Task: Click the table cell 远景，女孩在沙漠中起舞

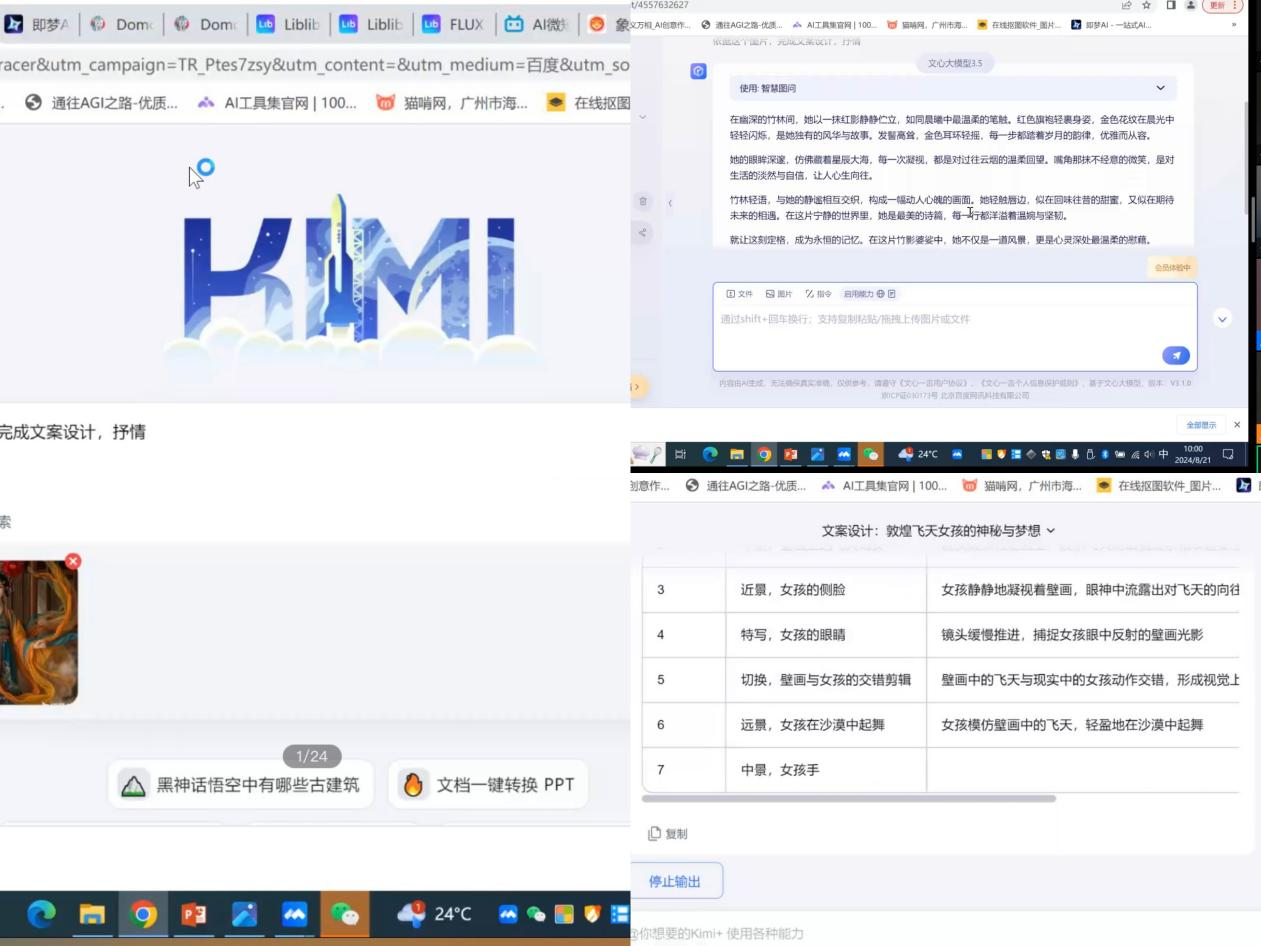Action: click(x=826, y=725)
